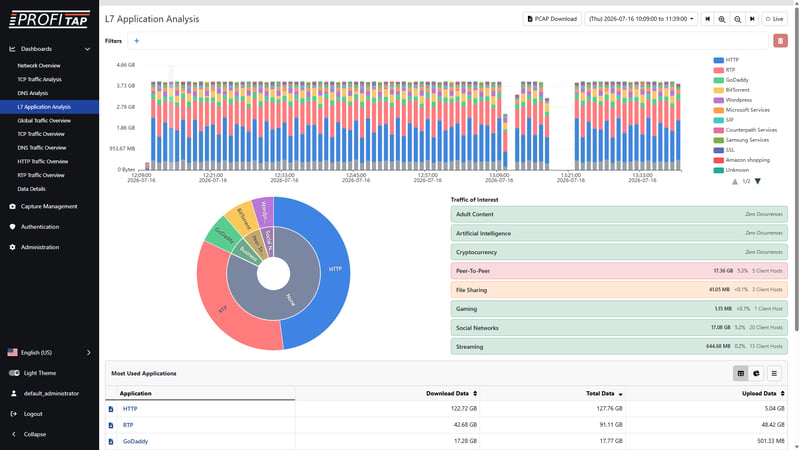This screenshot has width=800, height=450.
Task: Sort by Download Data column
Action: point(451,393)
